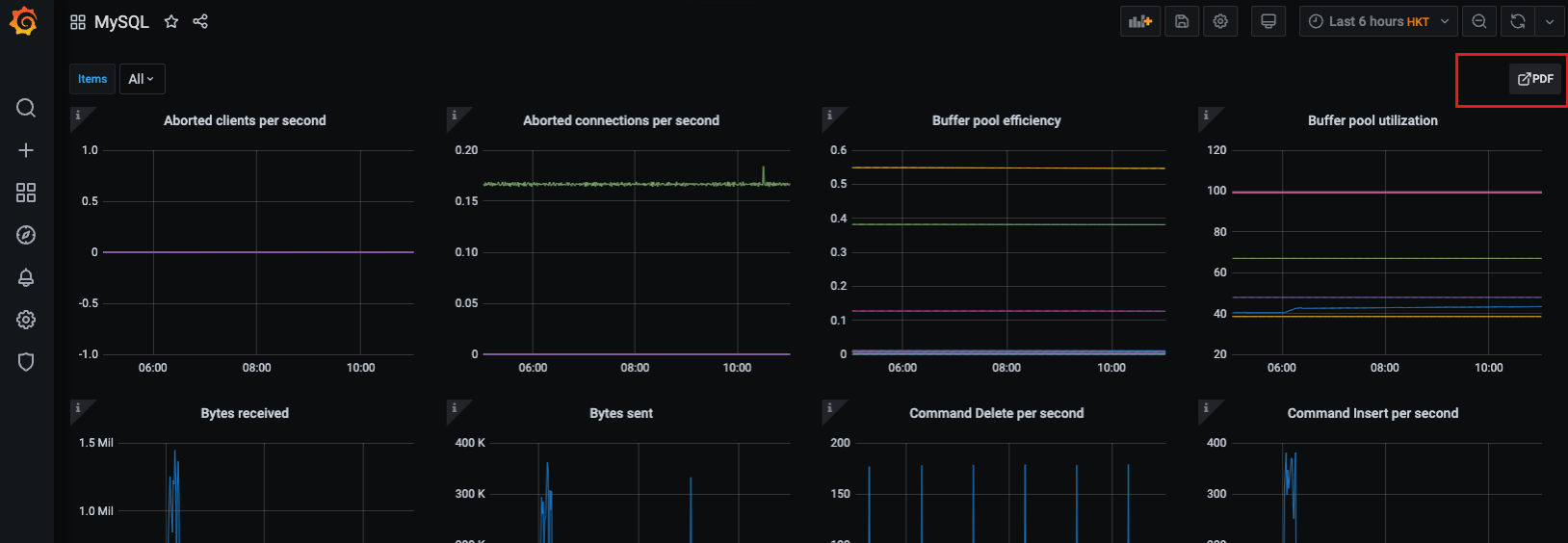
Task: Open the Server Admin shield icon
Action: (x=26, y=362)
